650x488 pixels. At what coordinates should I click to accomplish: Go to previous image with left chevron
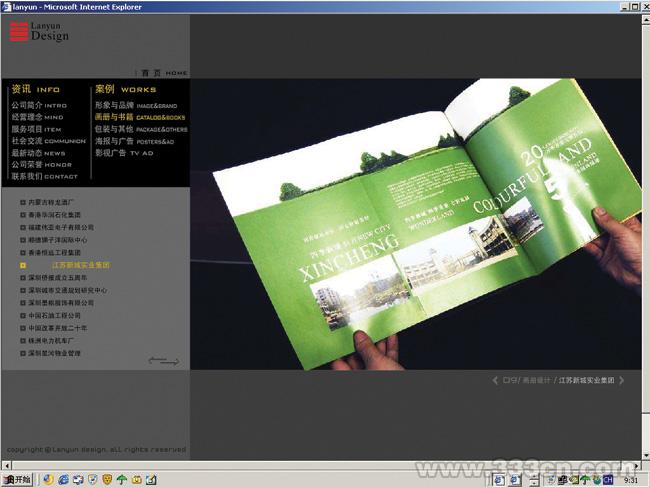[495, 380]
